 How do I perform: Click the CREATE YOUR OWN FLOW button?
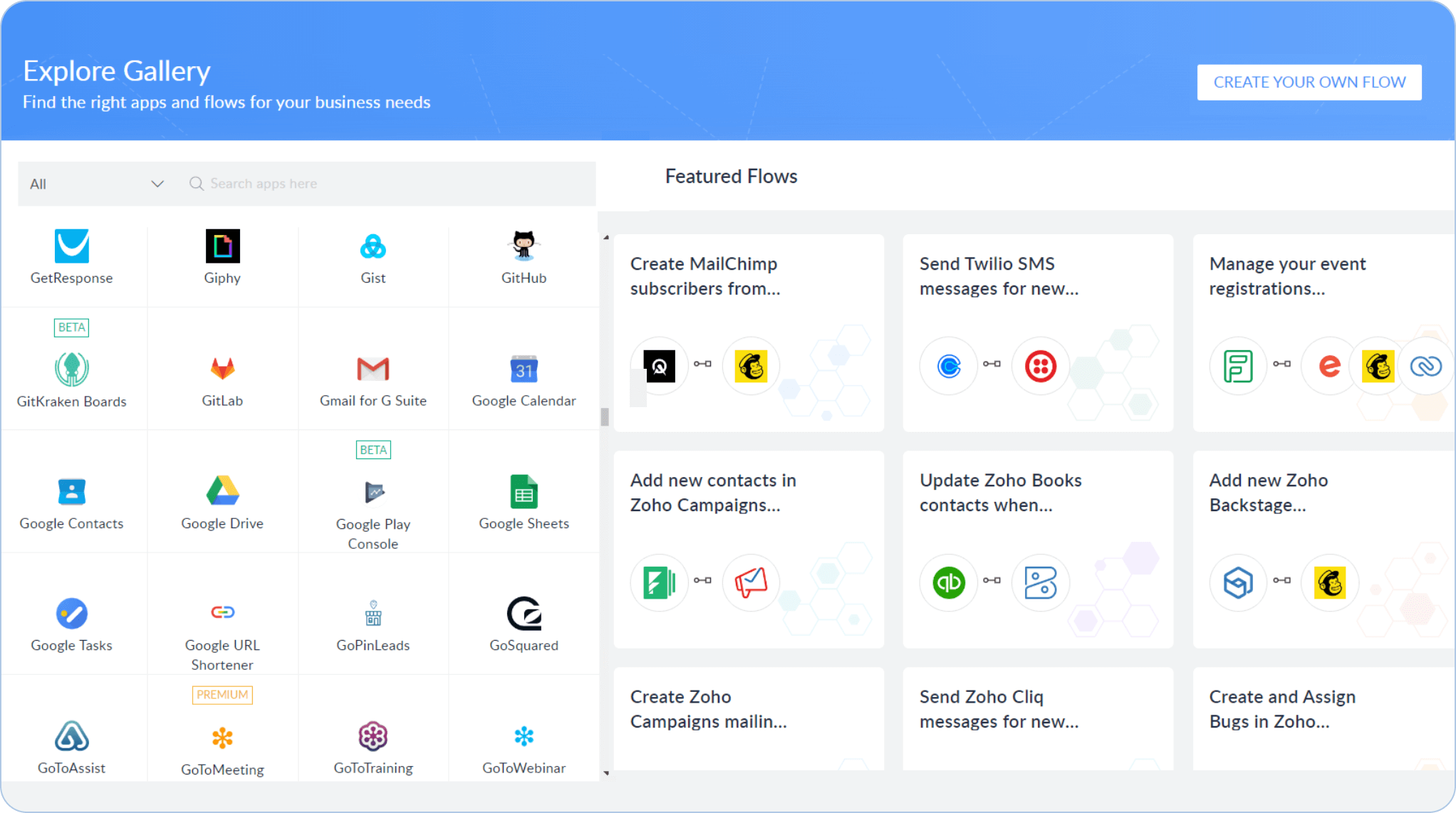tap(1309, 82)
